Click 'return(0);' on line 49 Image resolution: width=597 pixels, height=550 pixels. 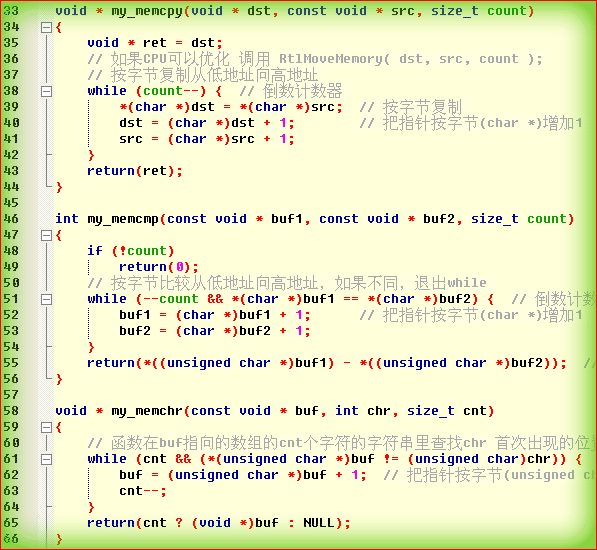click(x=159, y=267)
